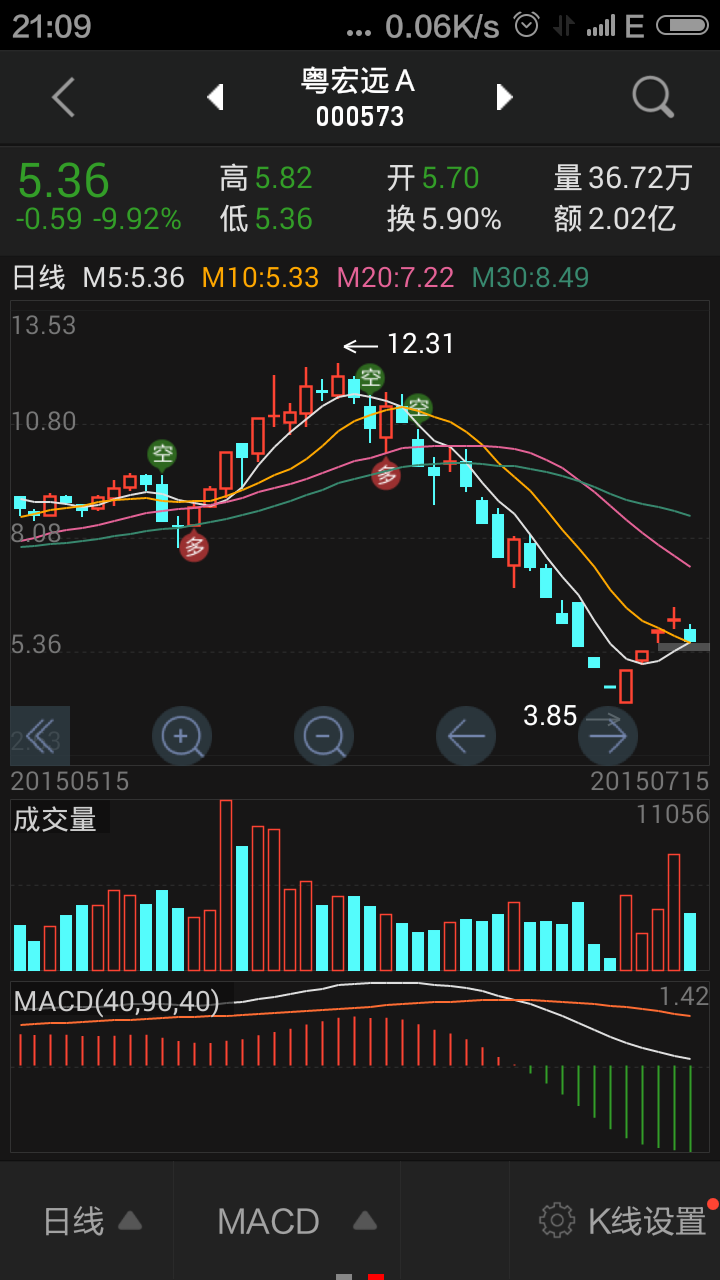This screenshot has width=720, height=1280.
Task: Tap M30:8.49 moving average label
Action: click(x=531, y=278)
